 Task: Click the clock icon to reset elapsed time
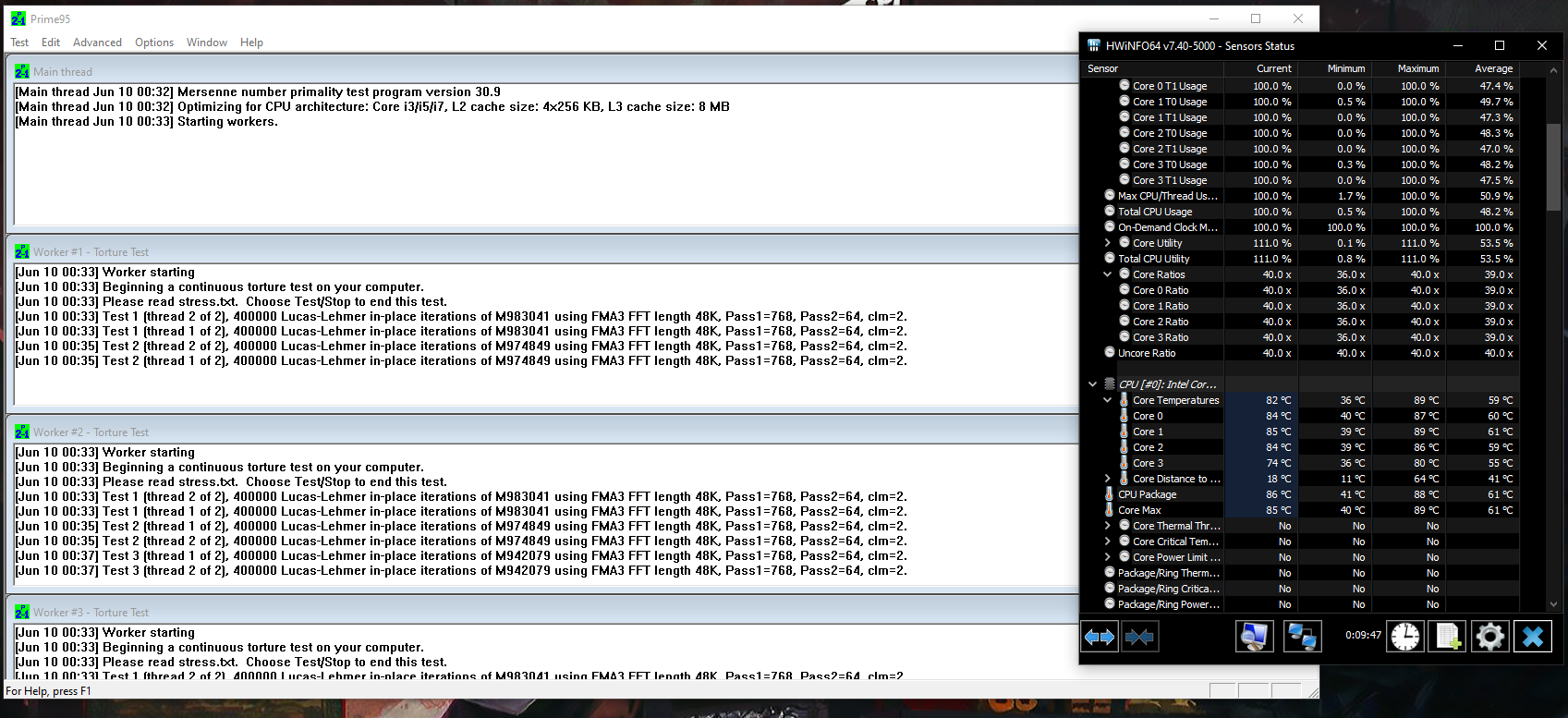point(1405,637)
